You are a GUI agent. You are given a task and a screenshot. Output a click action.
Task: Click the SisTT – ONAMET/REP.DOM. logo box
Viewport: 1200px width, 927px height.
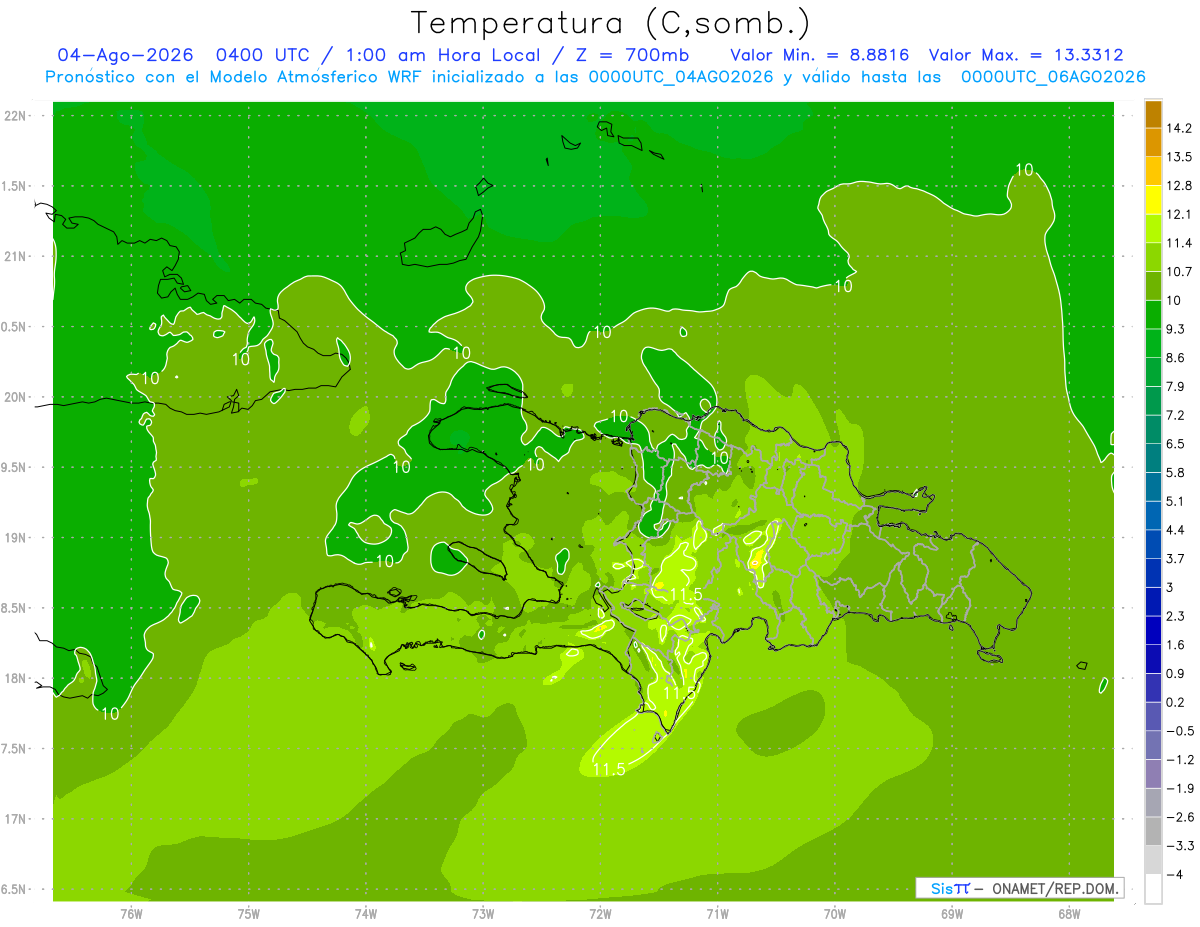point(1019,888)
